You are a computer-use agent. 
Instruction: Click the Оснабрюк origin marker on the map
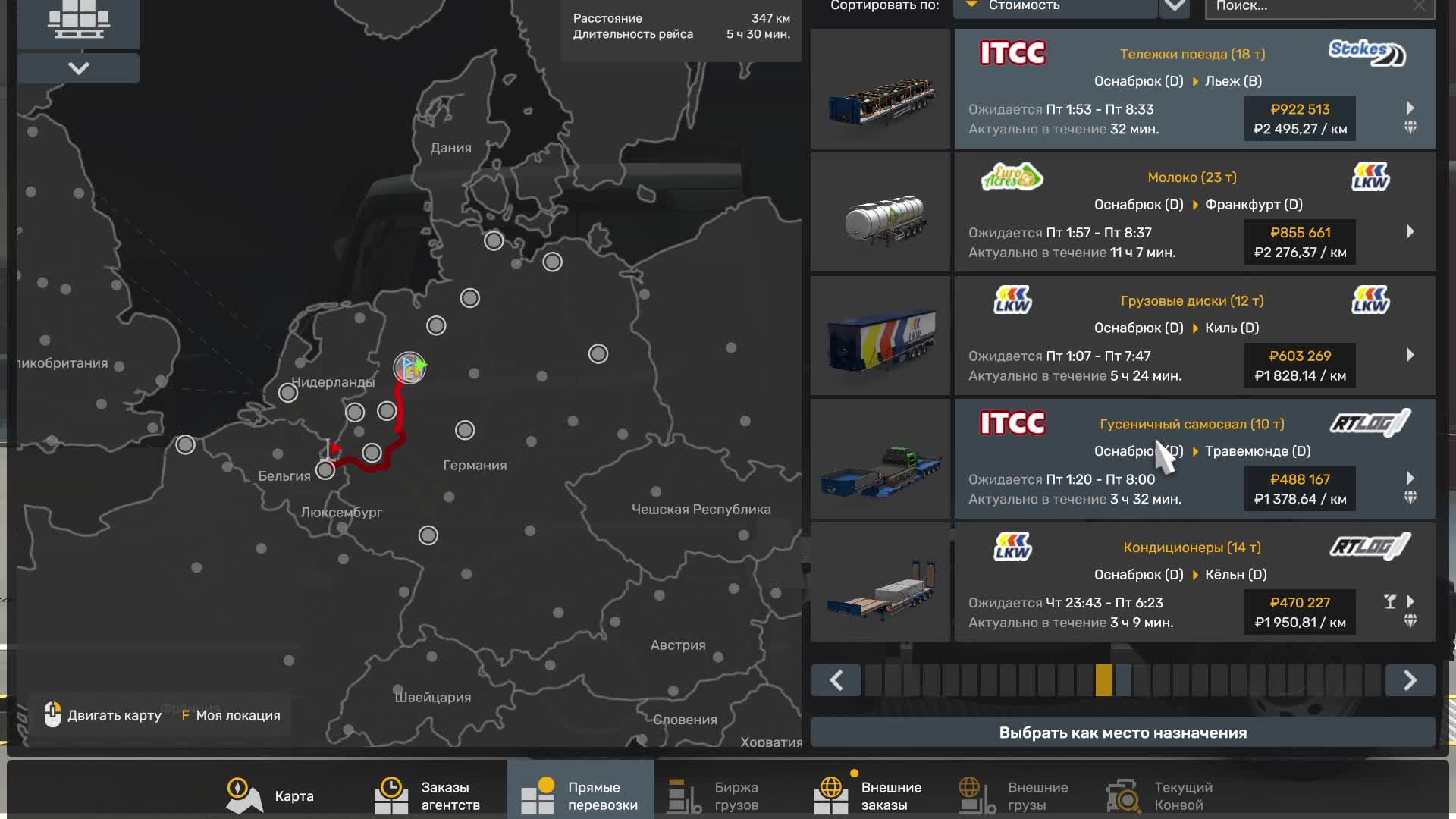(x=409, y=368)
